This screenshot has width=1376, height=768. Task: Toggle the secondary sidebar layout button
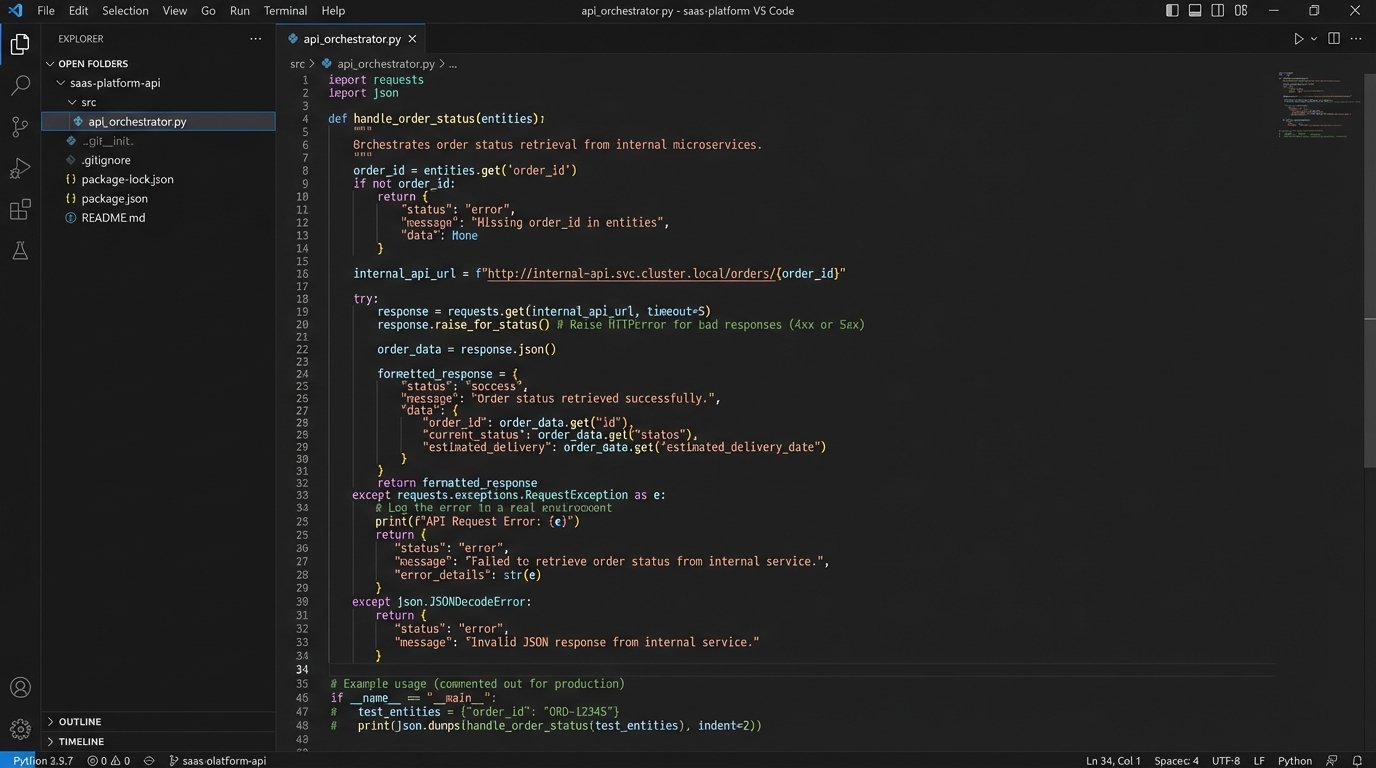coord(1218,11)
